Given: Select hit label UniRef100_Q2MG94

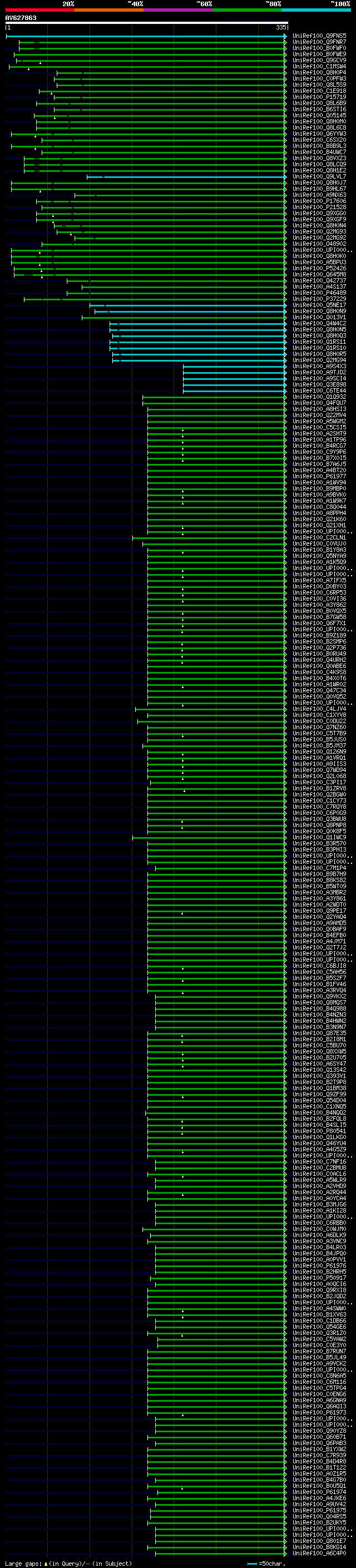Looking at the screenshot, I should point(319,360).
